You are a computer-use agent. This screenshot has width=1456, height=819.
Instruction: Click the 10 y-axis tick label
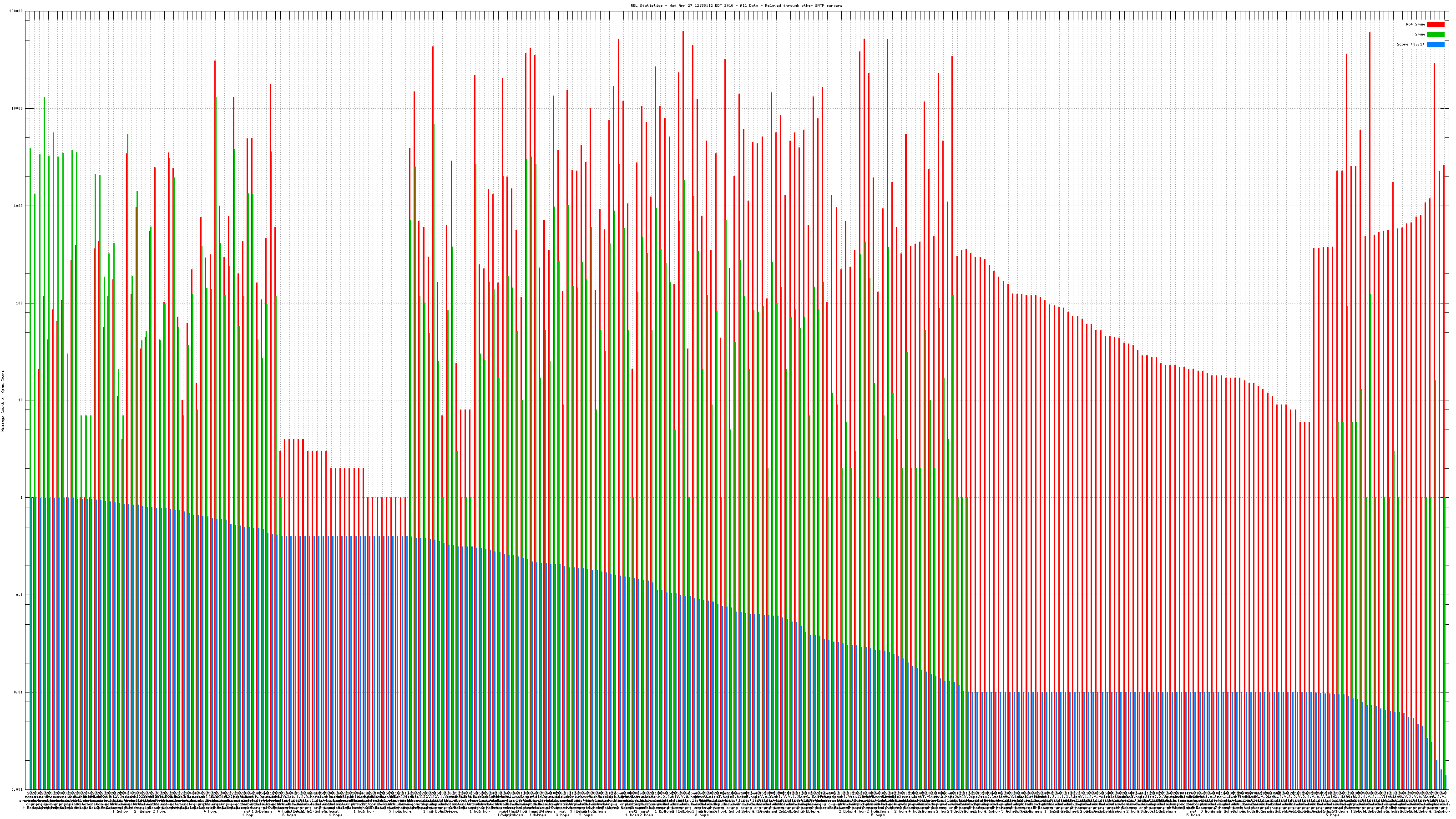pyautogui.click(x=21, y=400)
